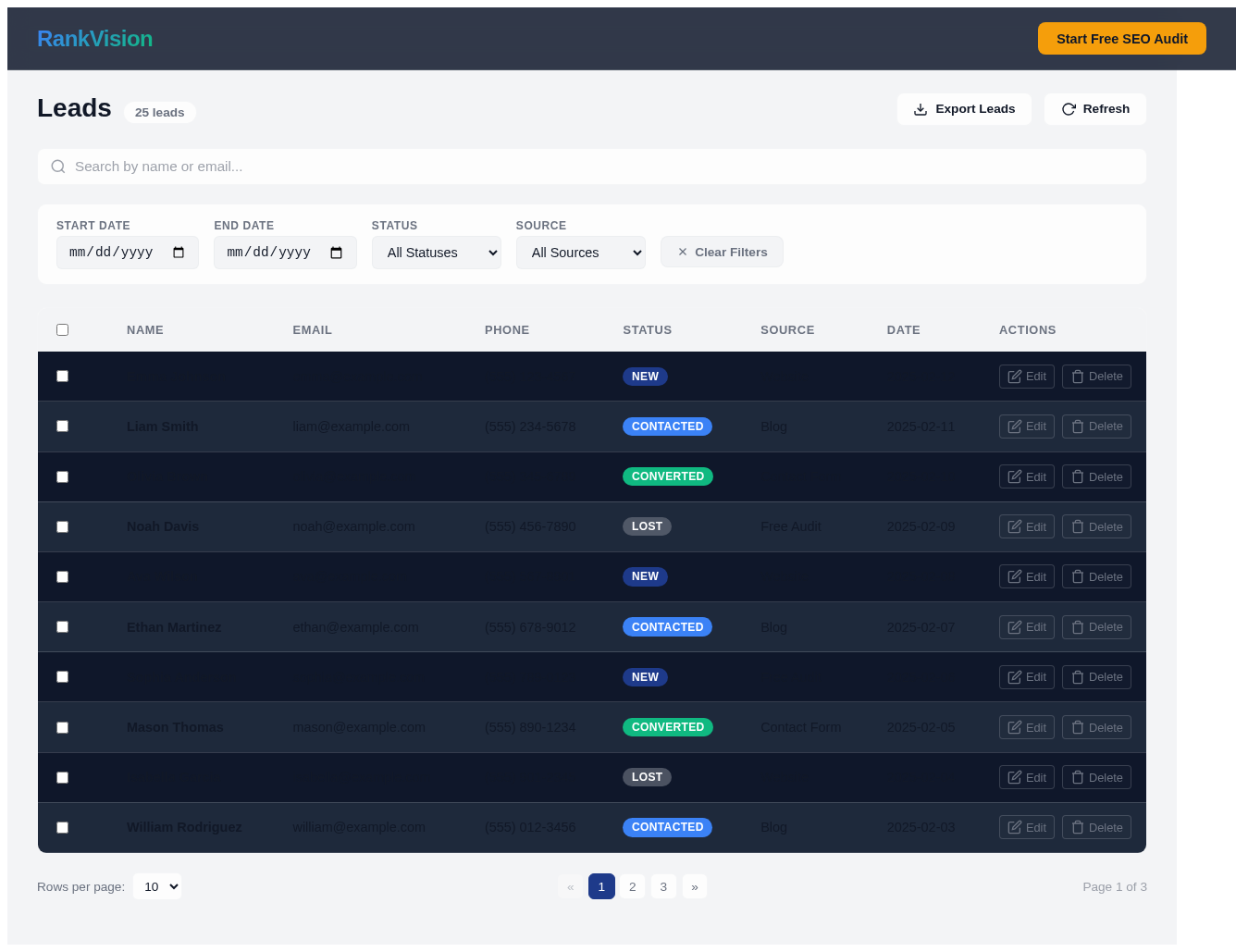Click the Free Audit source cell
This screenshot has width=1236, height=952.
pos(791,526)
